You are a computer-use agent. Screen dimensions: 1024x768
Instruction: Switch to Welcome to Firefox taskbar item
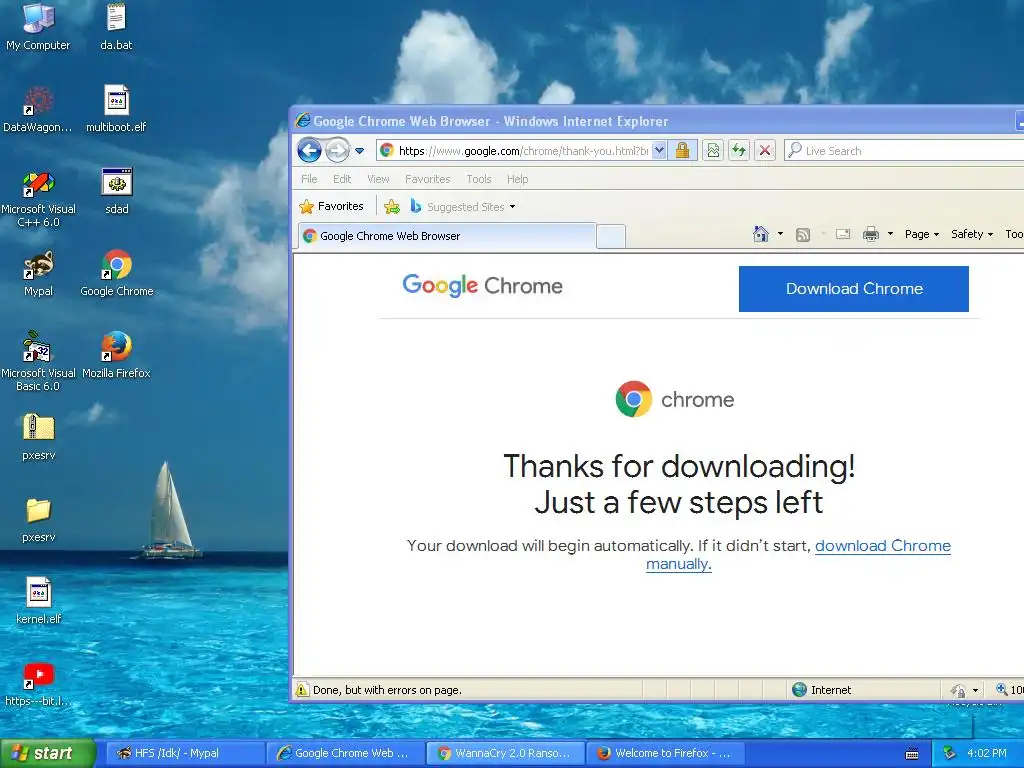tap(665, 753)
